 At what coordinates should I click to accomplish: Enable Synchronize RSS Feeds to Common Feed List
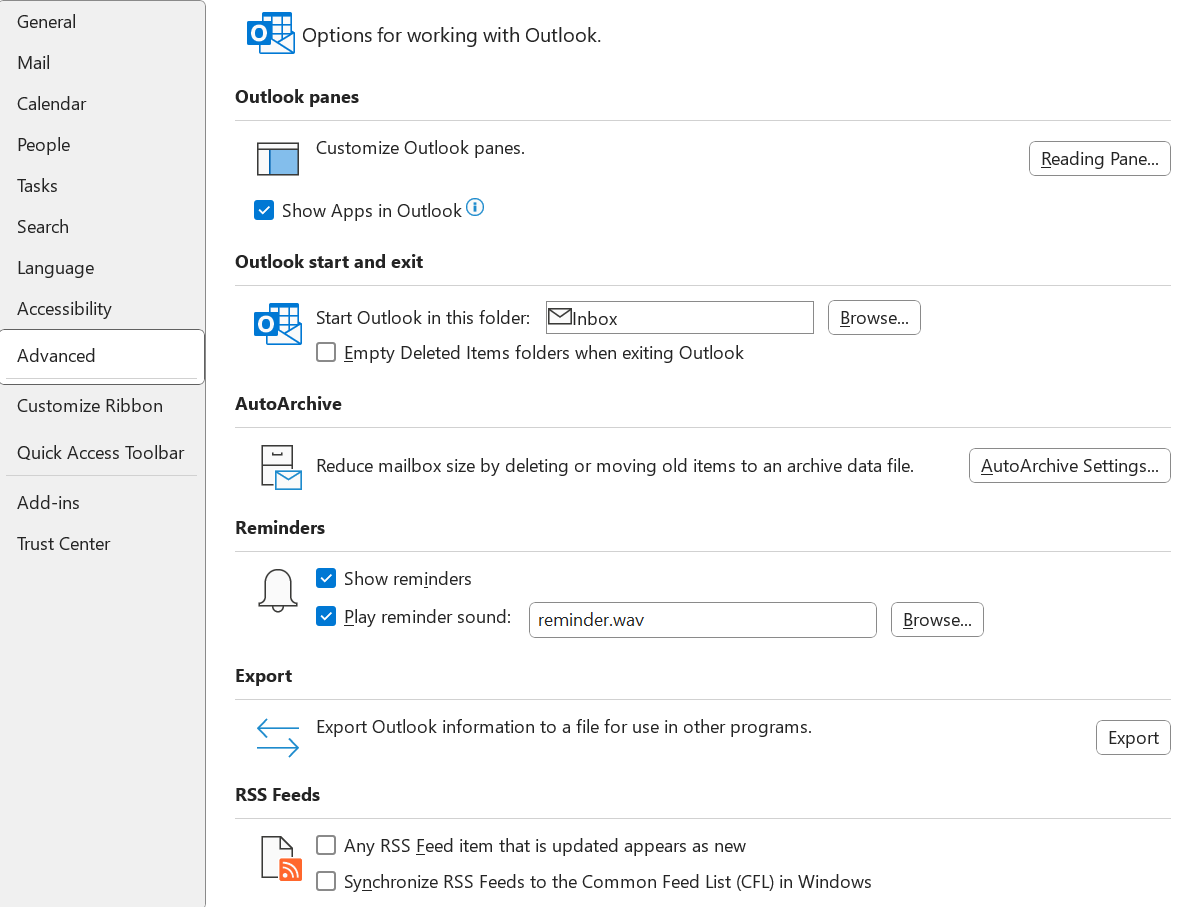pos(326,881)
